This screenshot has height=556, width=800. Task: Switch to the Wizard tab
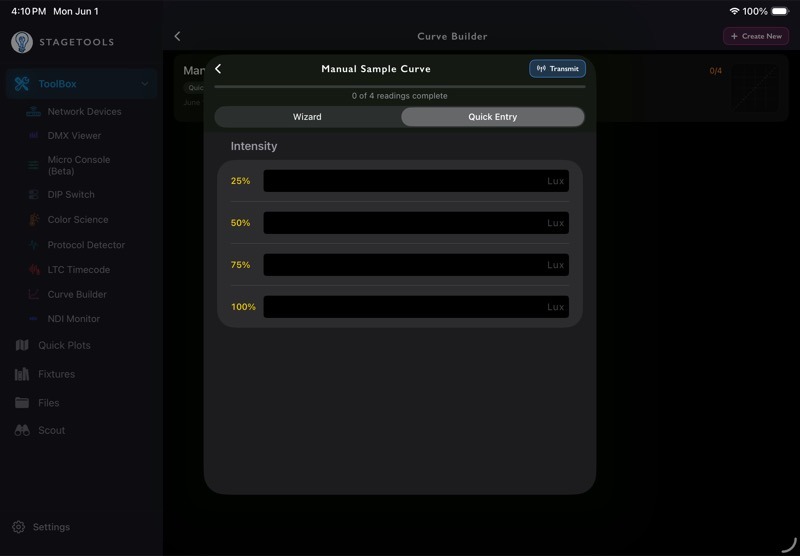click(307, 117)
